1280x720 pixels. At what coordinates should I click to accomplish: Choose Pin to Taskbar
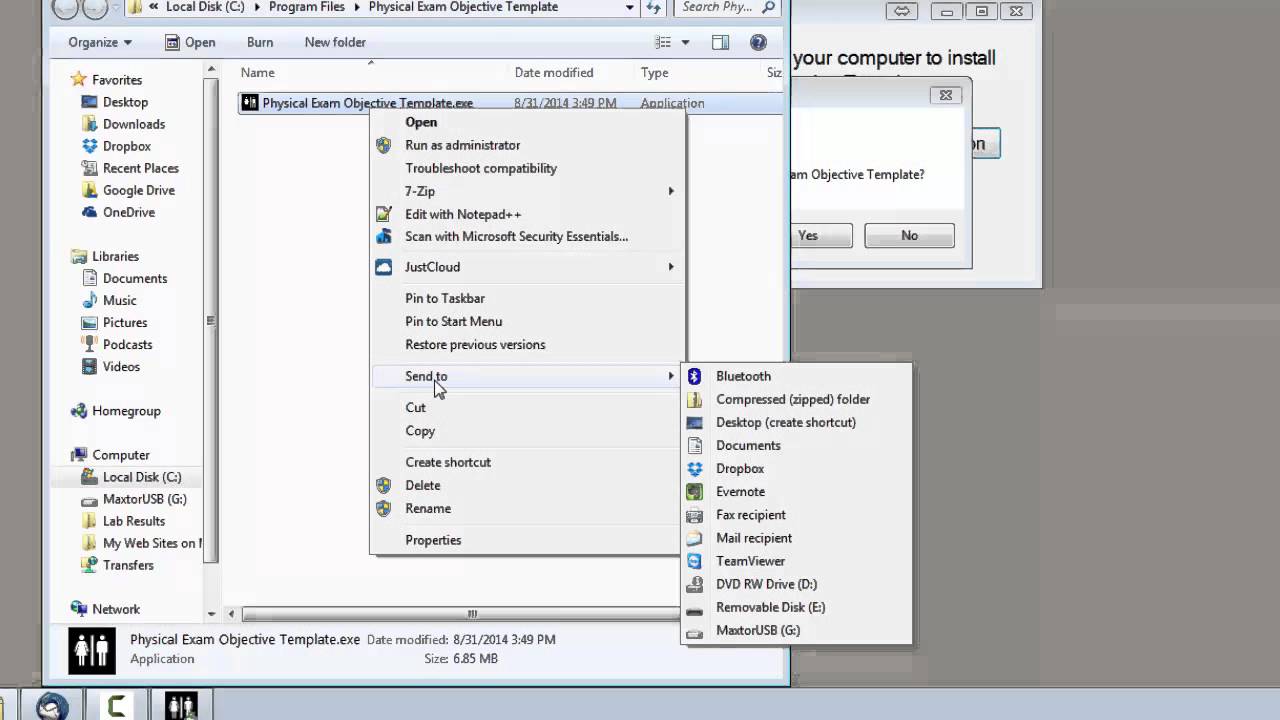click(x=445, y=298)
